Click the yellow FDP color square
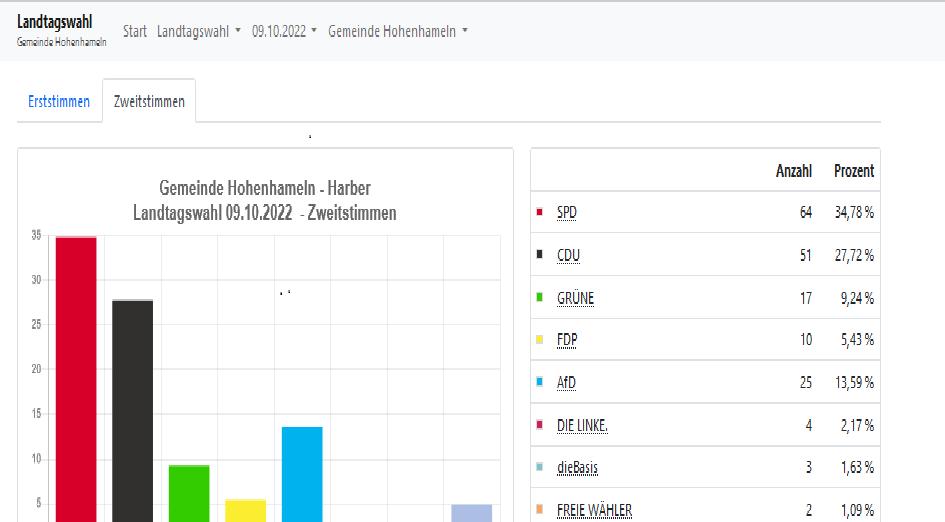 click(539, 340)
